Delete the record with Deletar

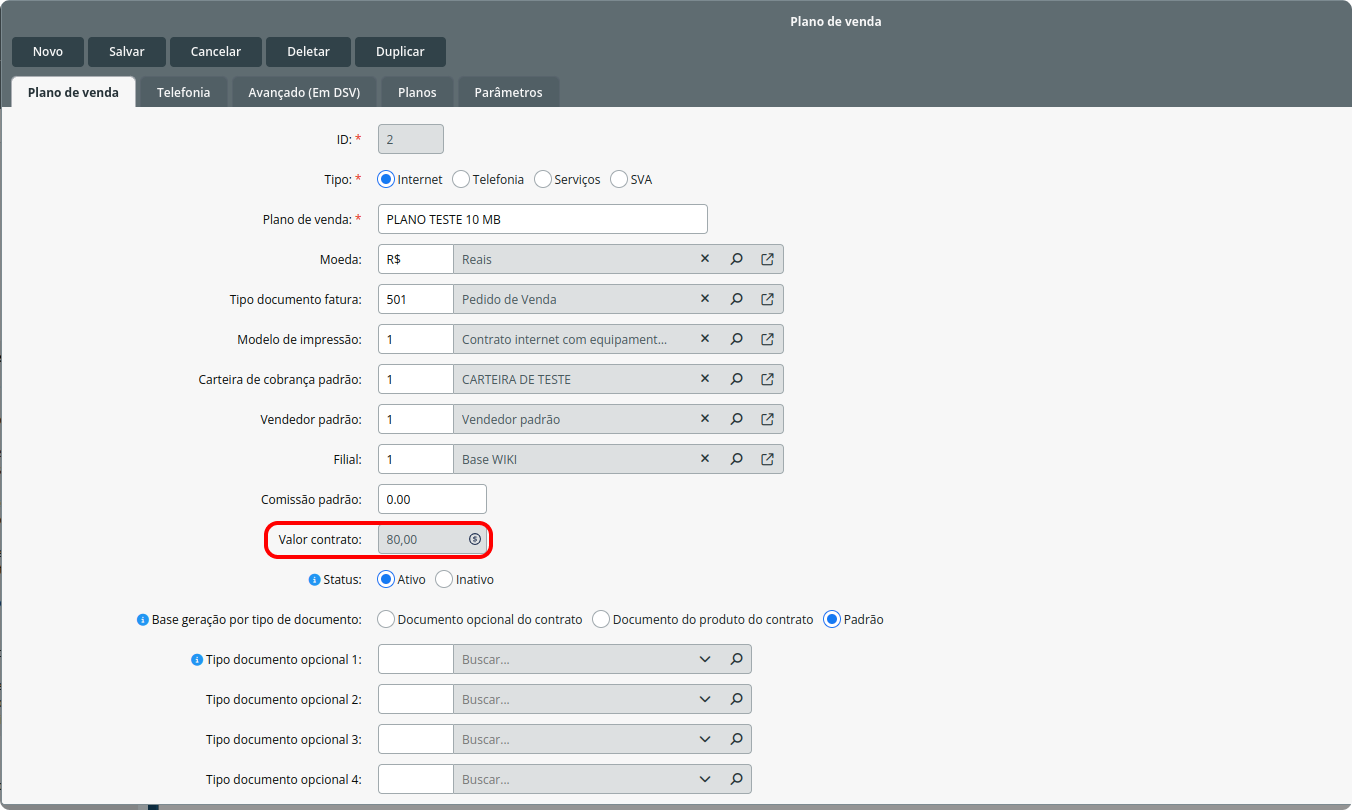pyautogui.click(x=308, y=52)
